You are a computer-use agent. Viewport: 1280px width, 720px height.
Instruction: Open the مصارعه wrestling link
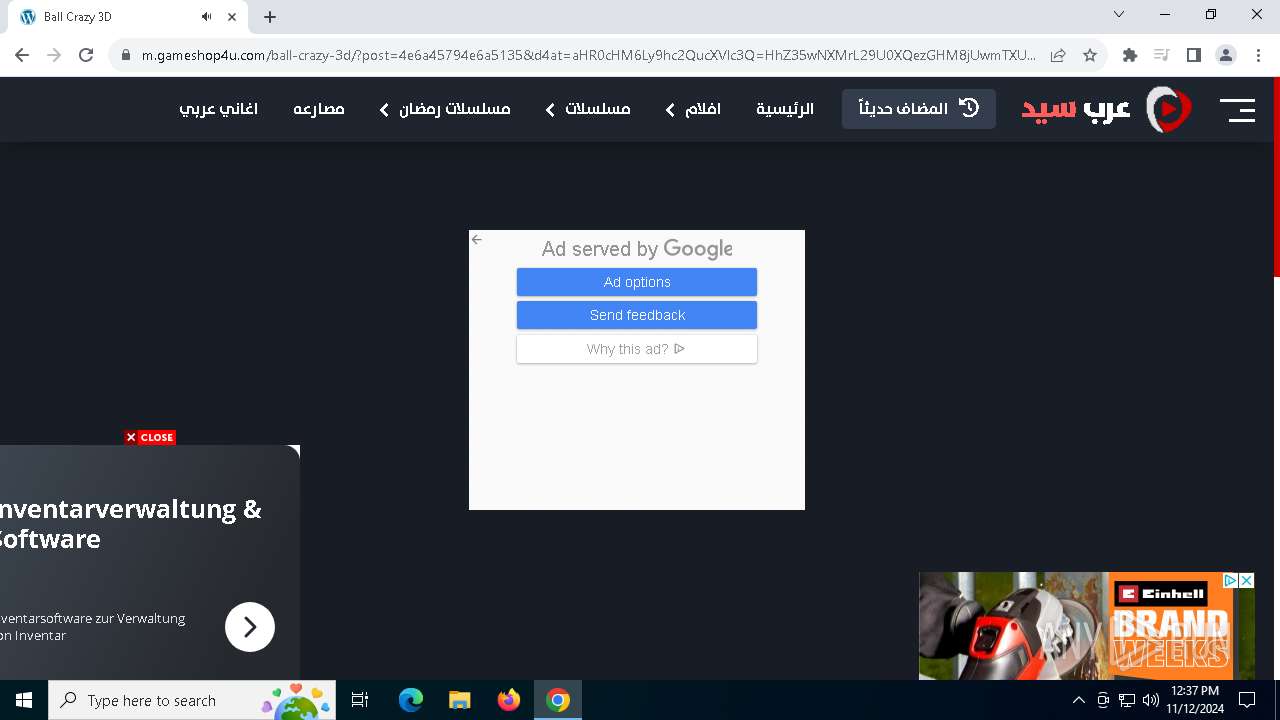pos(319,109)
